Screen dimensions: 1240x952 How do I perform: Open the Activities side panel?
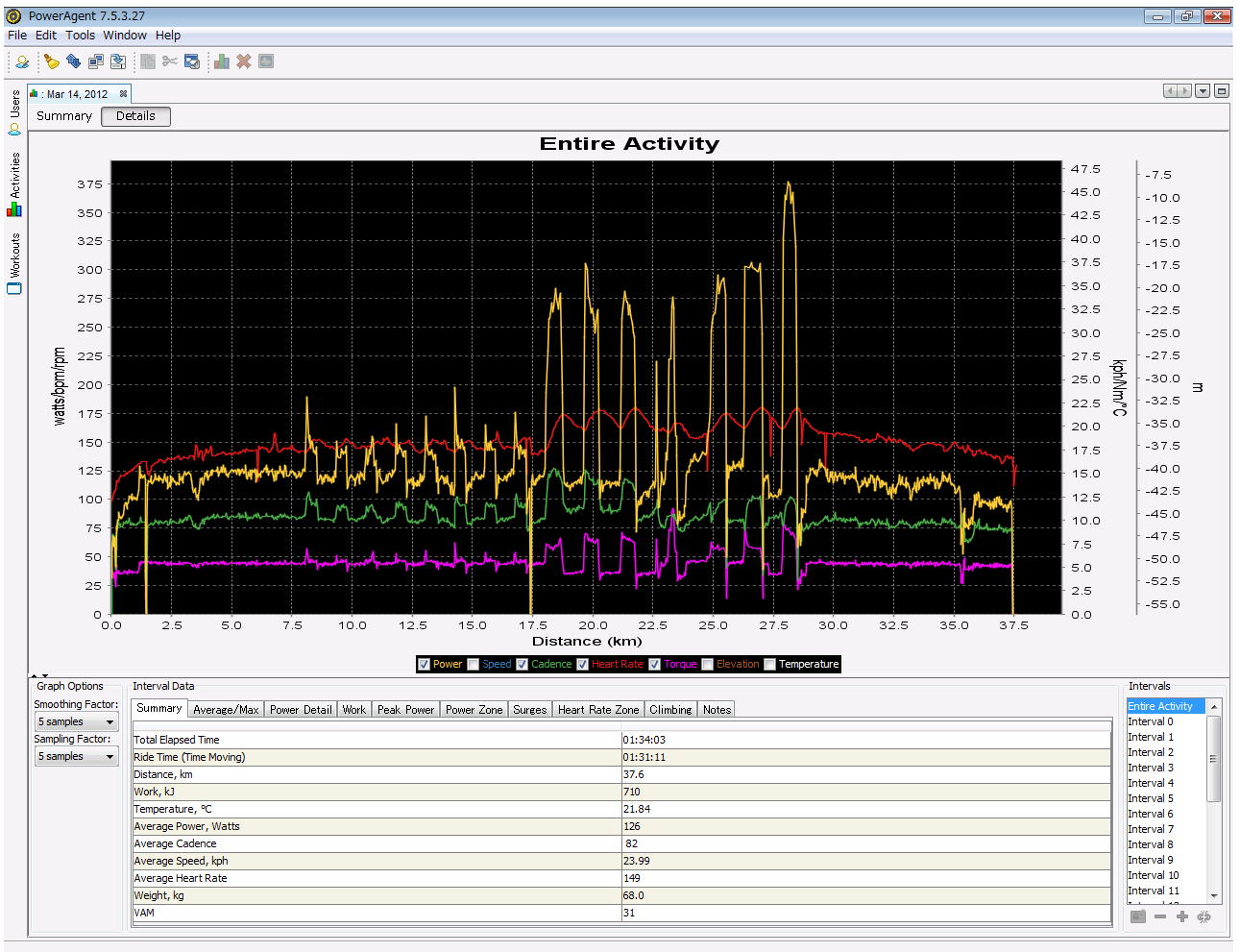14,183
